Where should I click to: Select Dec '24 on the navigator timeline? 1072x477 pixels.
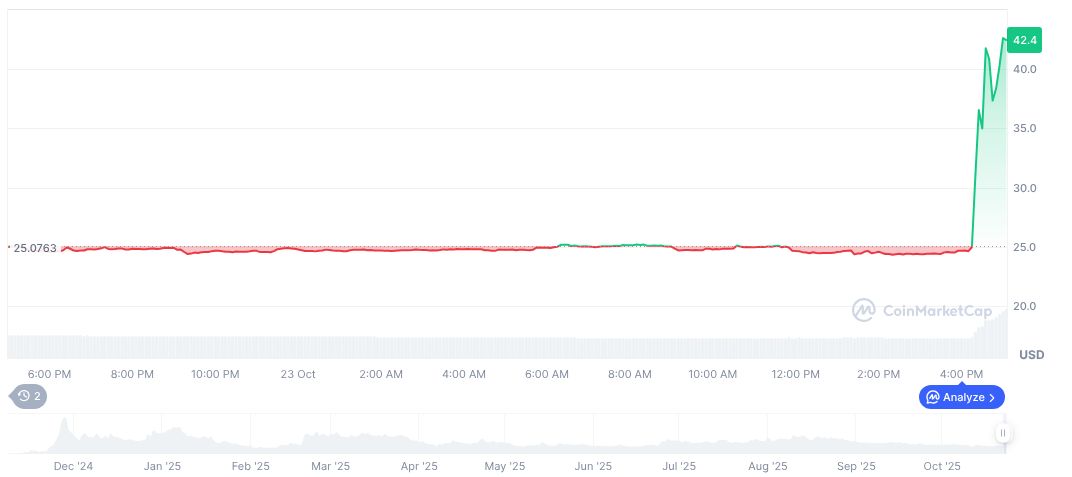[x=73, y=466]
